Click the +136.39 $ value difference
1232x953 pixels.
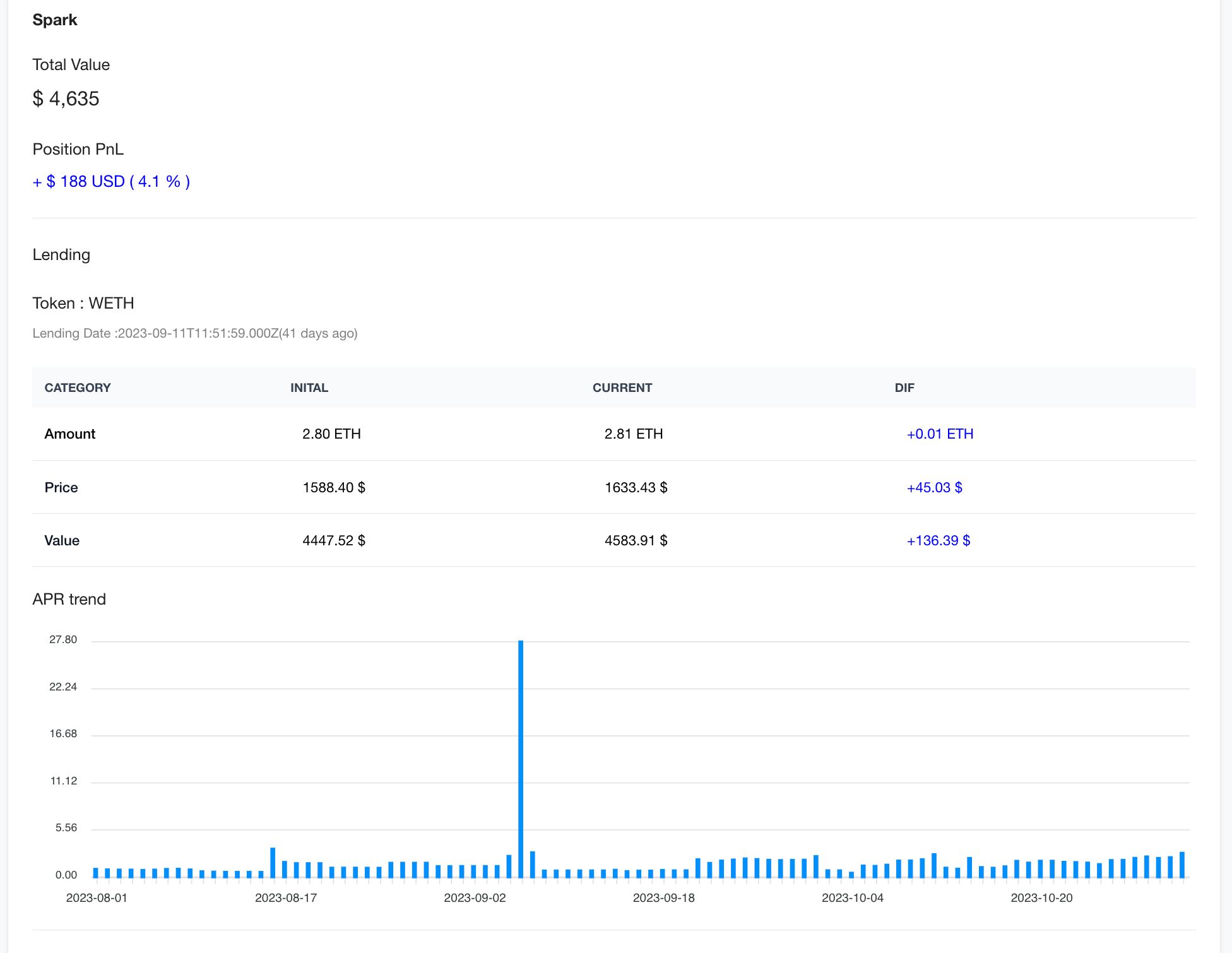coord(939,540)
